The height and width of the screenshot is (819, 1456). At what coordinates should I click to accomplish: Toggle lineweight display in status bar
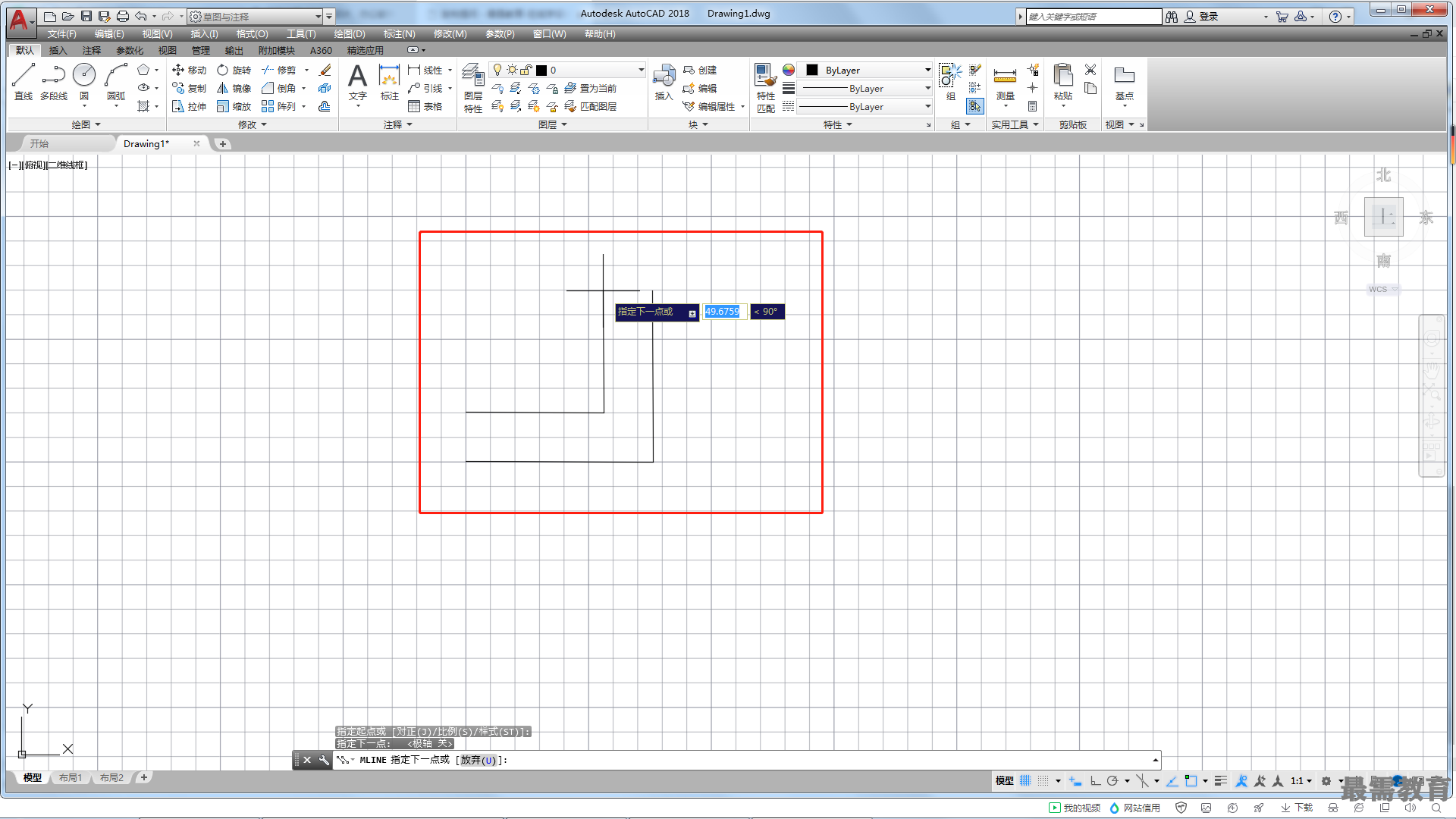coord(1220,780)
